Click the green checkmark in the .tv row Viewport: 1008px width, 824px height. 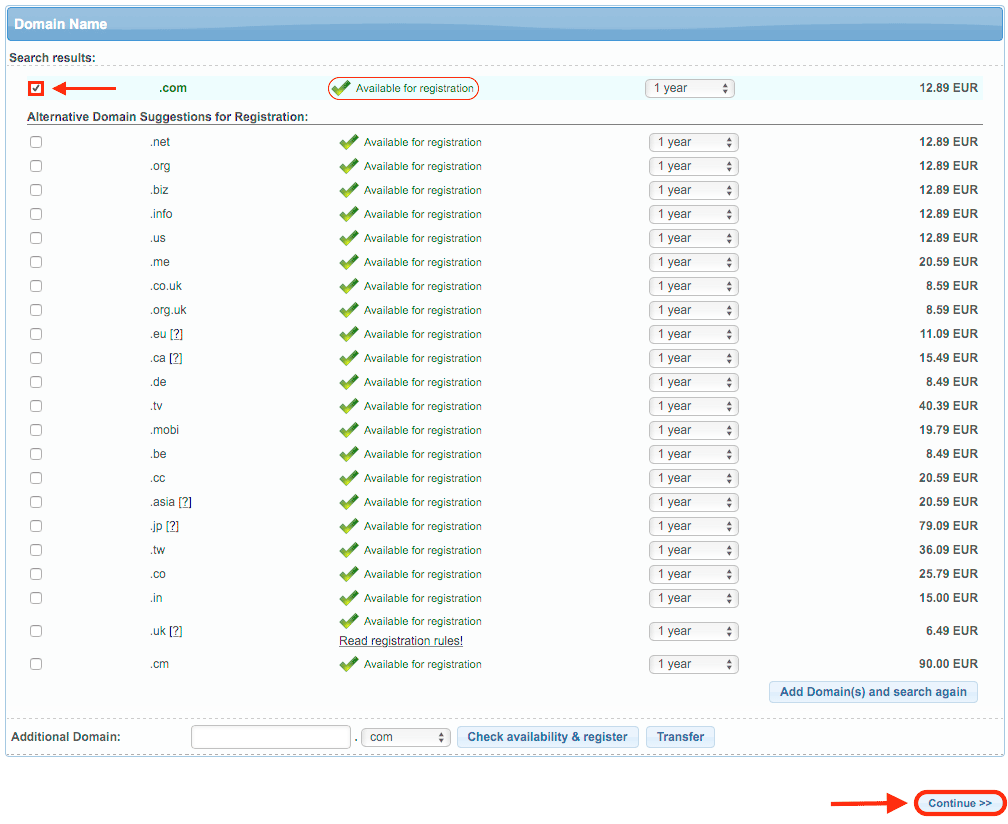(x=349, y=406)
